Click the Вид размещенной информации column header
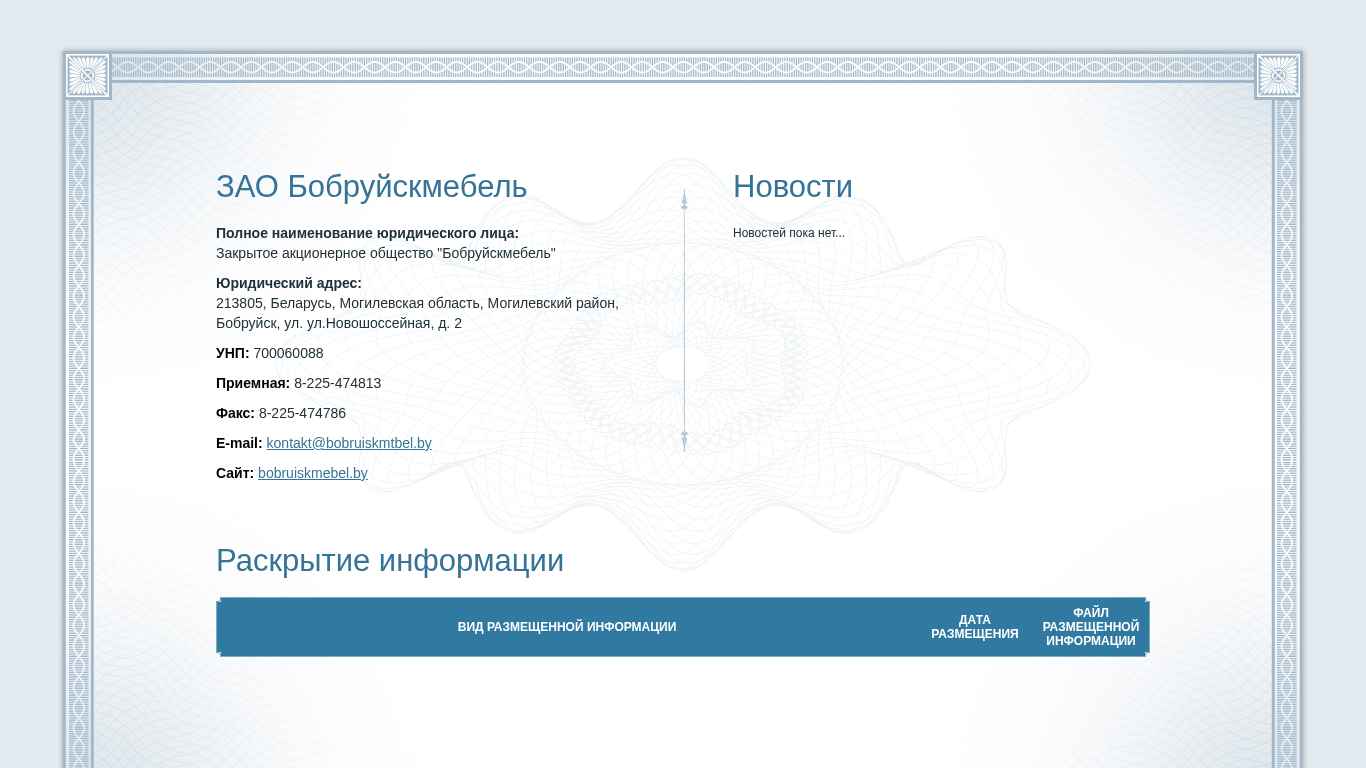Image resolution: width=1366 pixels, height=768 pixels. (567, 627)
